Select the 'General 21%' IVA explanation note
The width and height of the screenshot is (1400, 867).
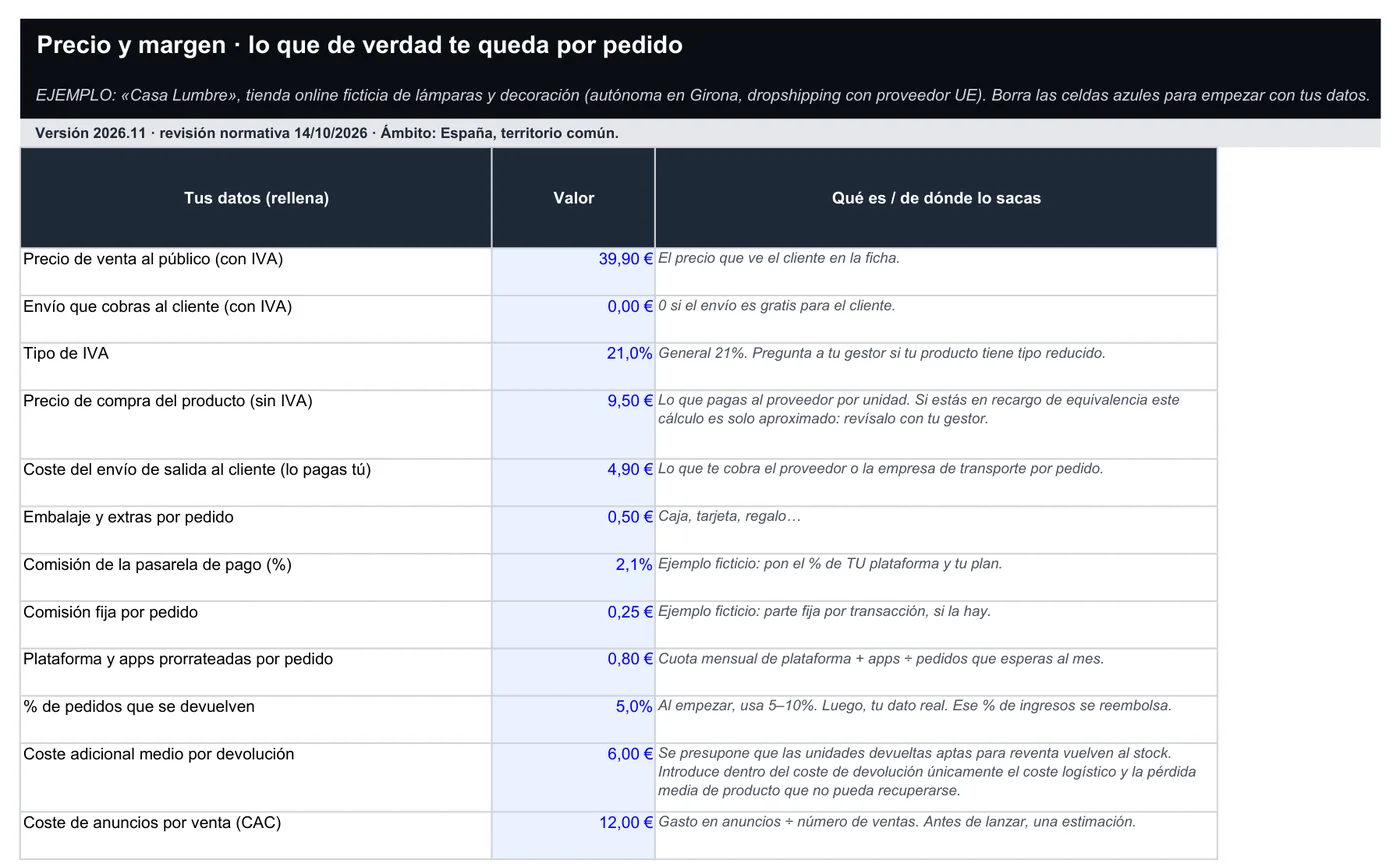tap(882, 353)
